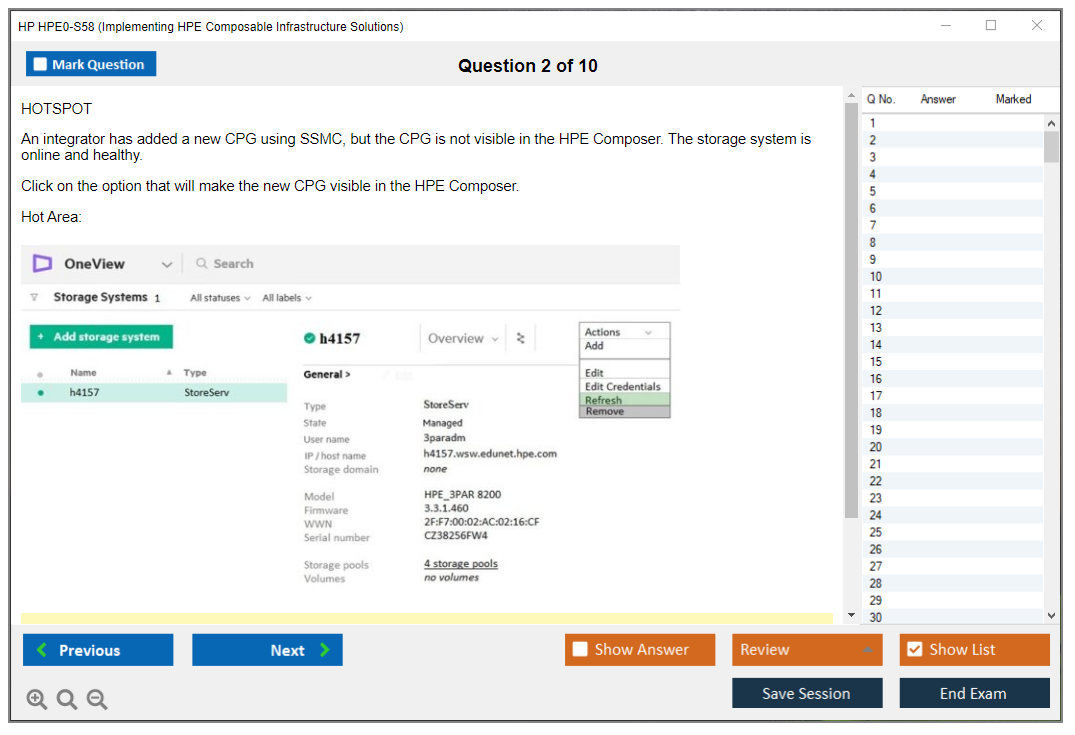Toggle the Mark Question checkbox
The height and width of the screenshot is (735, 1075).
coord(41,64)
